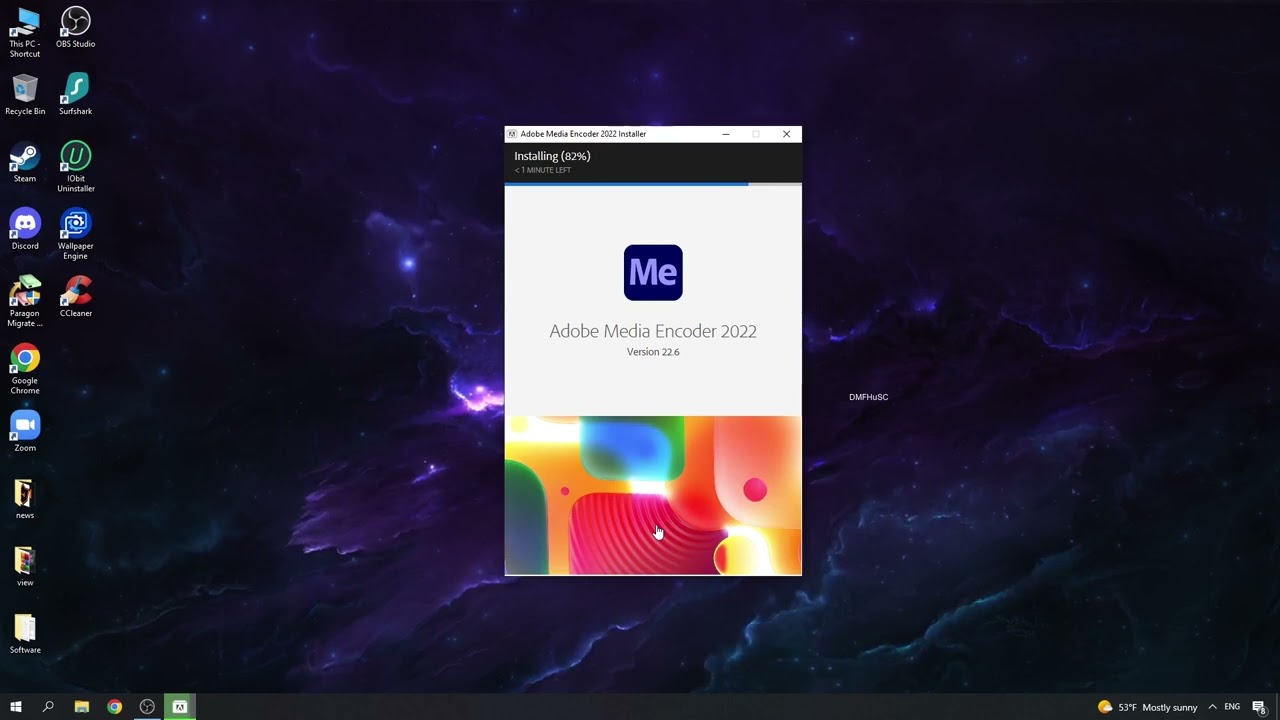The width and height of the screenshot is (1280, 720).
Task: Click the '< 1 MINUTE LEFT' text
Action: (x=543, y=170)
